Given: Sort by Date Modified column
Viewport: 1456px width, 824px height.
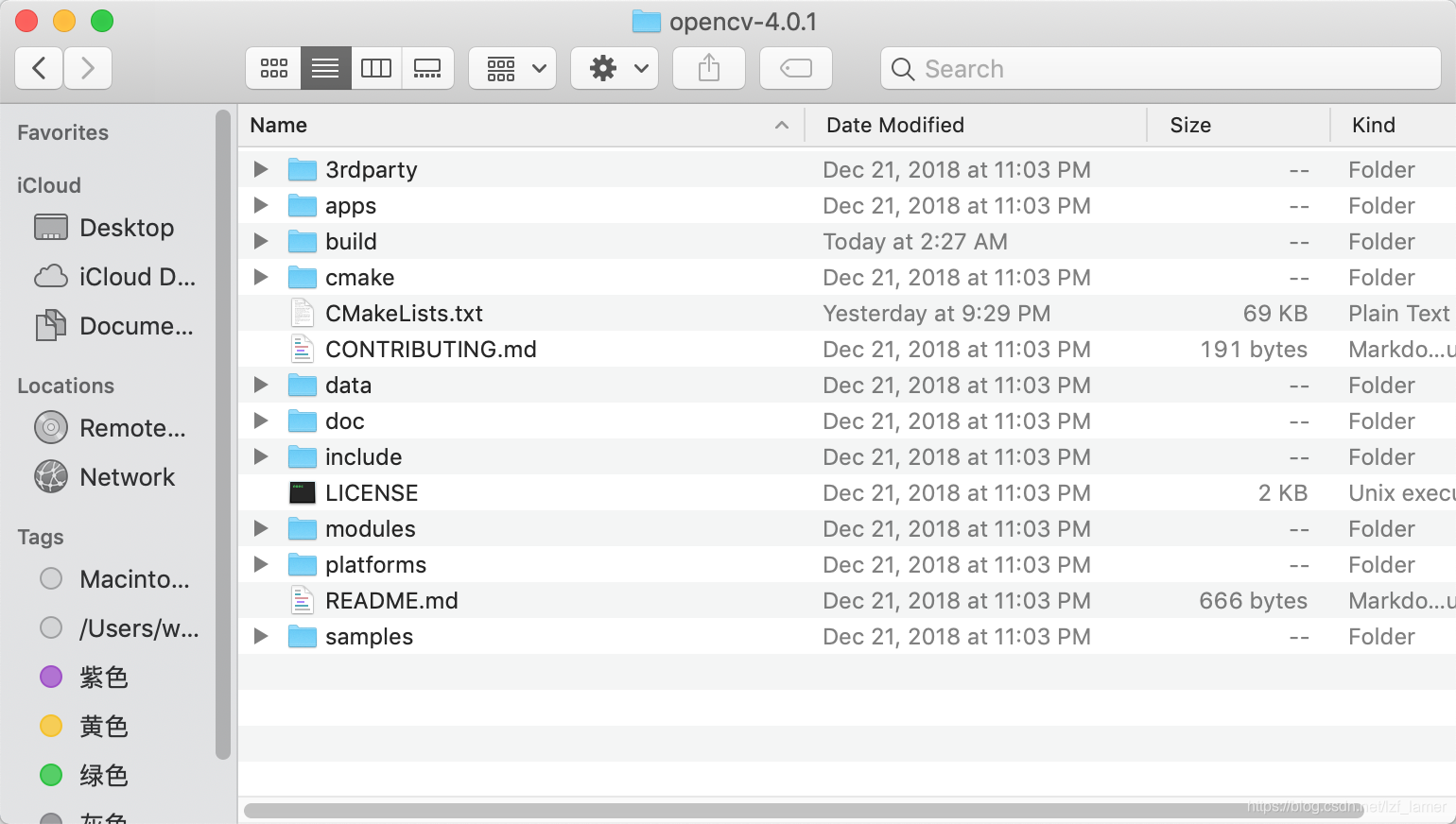Looking at the screenshot, I should (x=976, y=125).
